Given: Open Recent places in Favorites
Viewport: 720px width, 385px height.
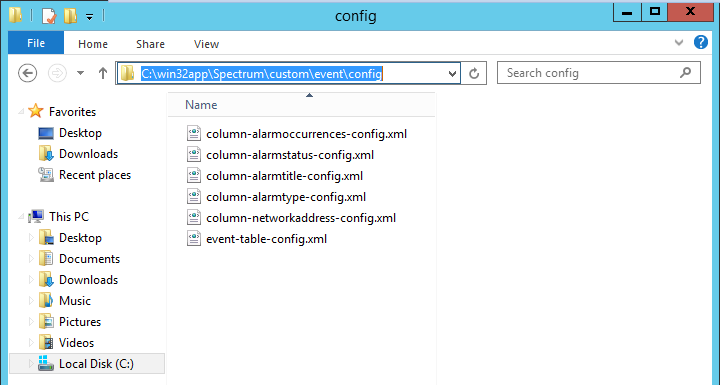Looking at the screenshot, I should point(95,175).
